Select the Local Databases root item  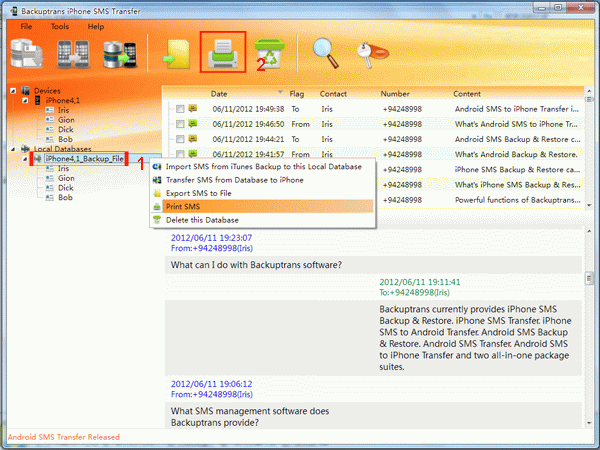pos(62,149)
